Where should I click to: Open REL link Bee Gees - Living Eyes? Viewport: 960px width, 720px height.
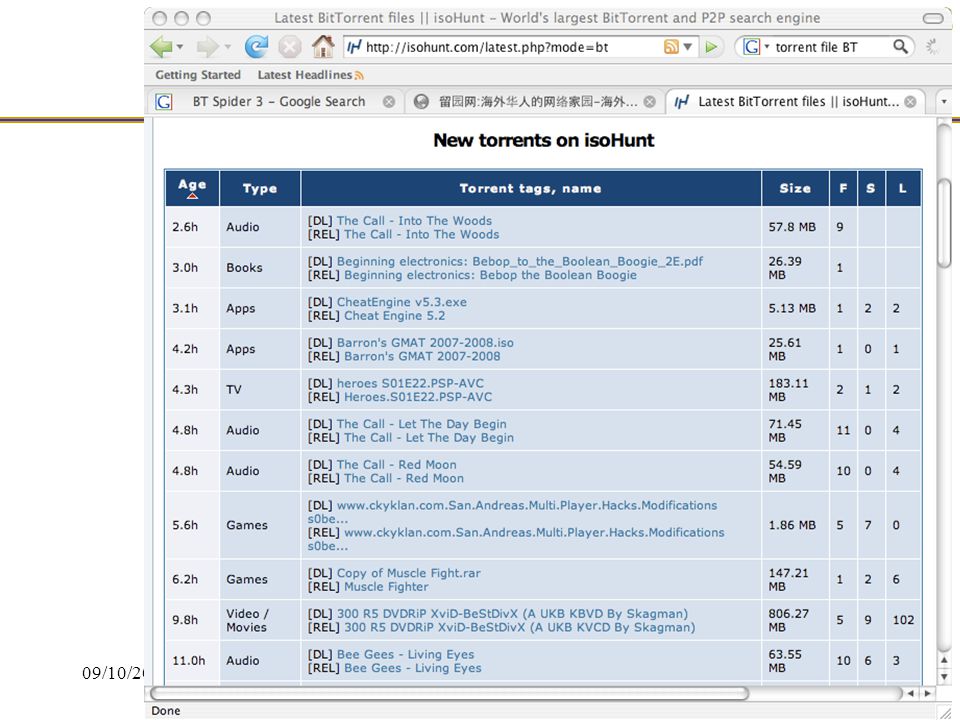click(x=413, y=668)
